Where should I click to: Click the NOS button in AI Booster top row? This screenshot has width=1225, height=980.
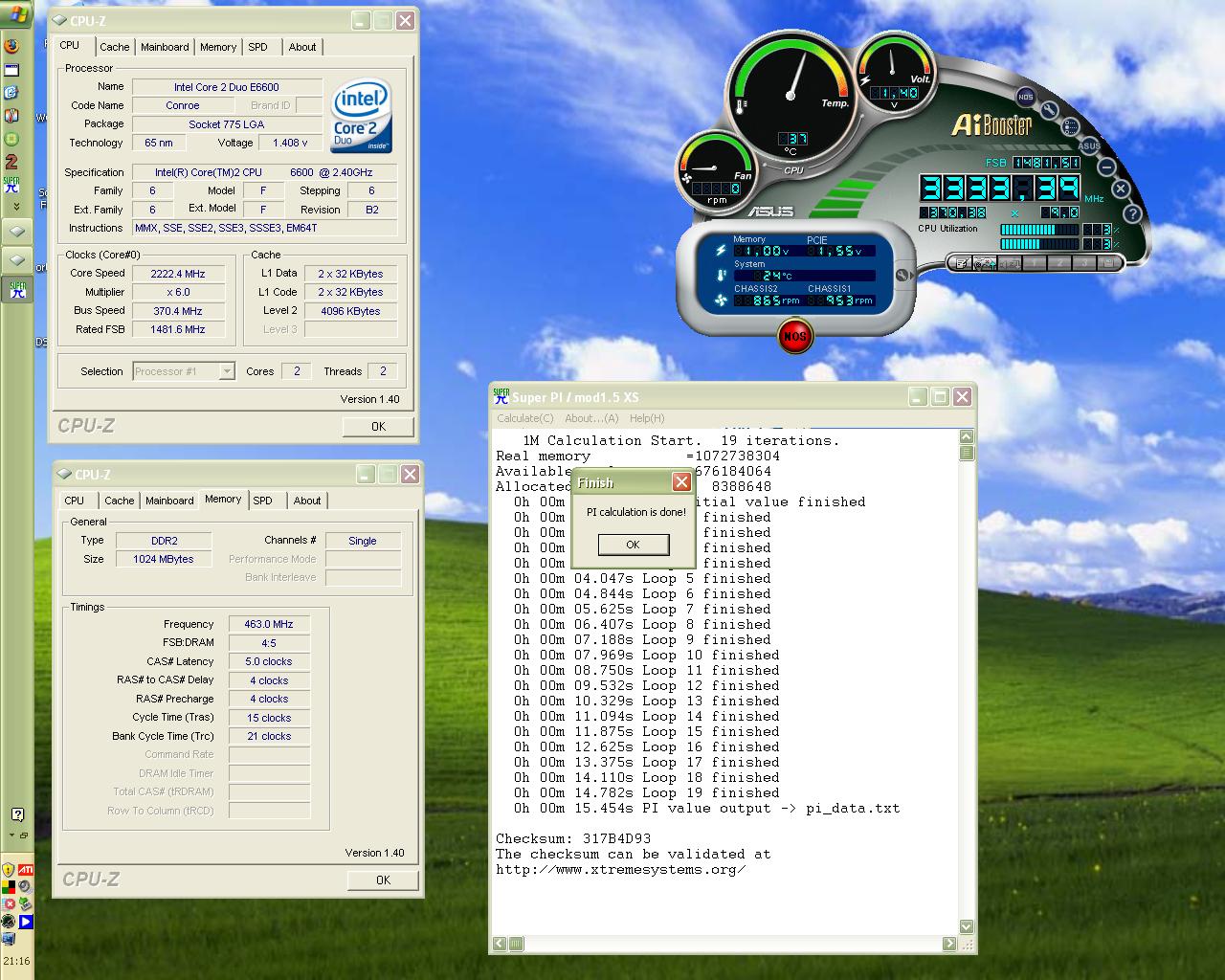(1025, 97)
